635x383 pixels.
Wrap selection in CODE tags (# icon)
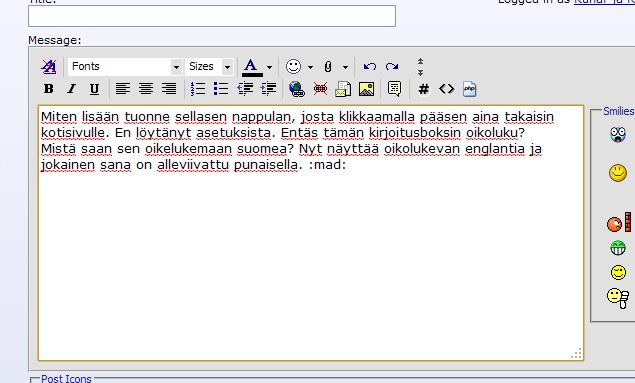(x=424, y=89)
